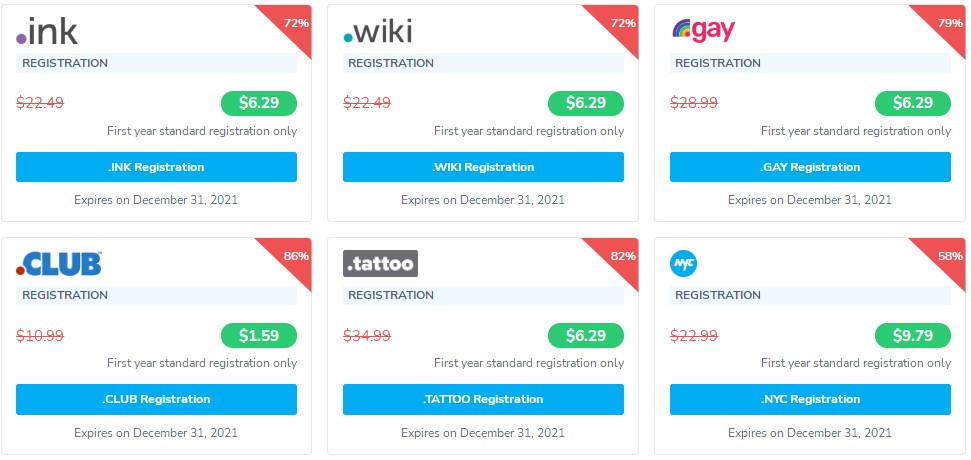Viewport: 971px width, 460px height.
Task: Click the .ink domain logo
Action: 47,32
